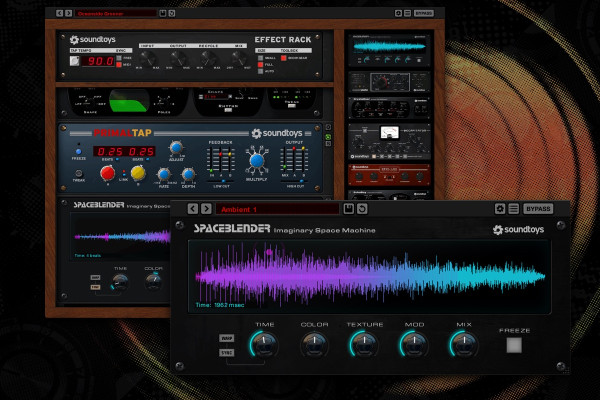
Task: Open Effect Rack red preset name field
Action: (116, 13)
